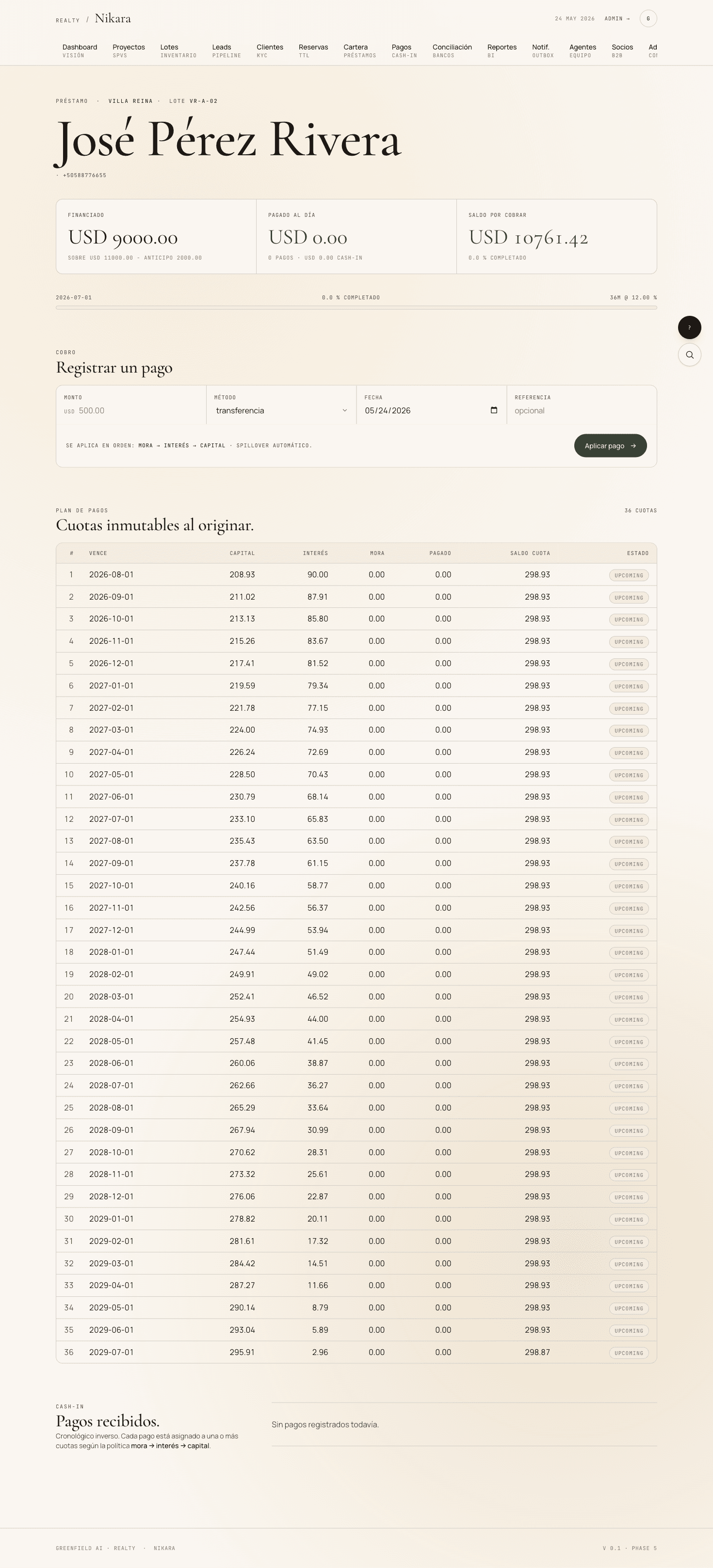Select installment row 1 due 2026-08-01
713x1568 pixels.
[356, 574]
